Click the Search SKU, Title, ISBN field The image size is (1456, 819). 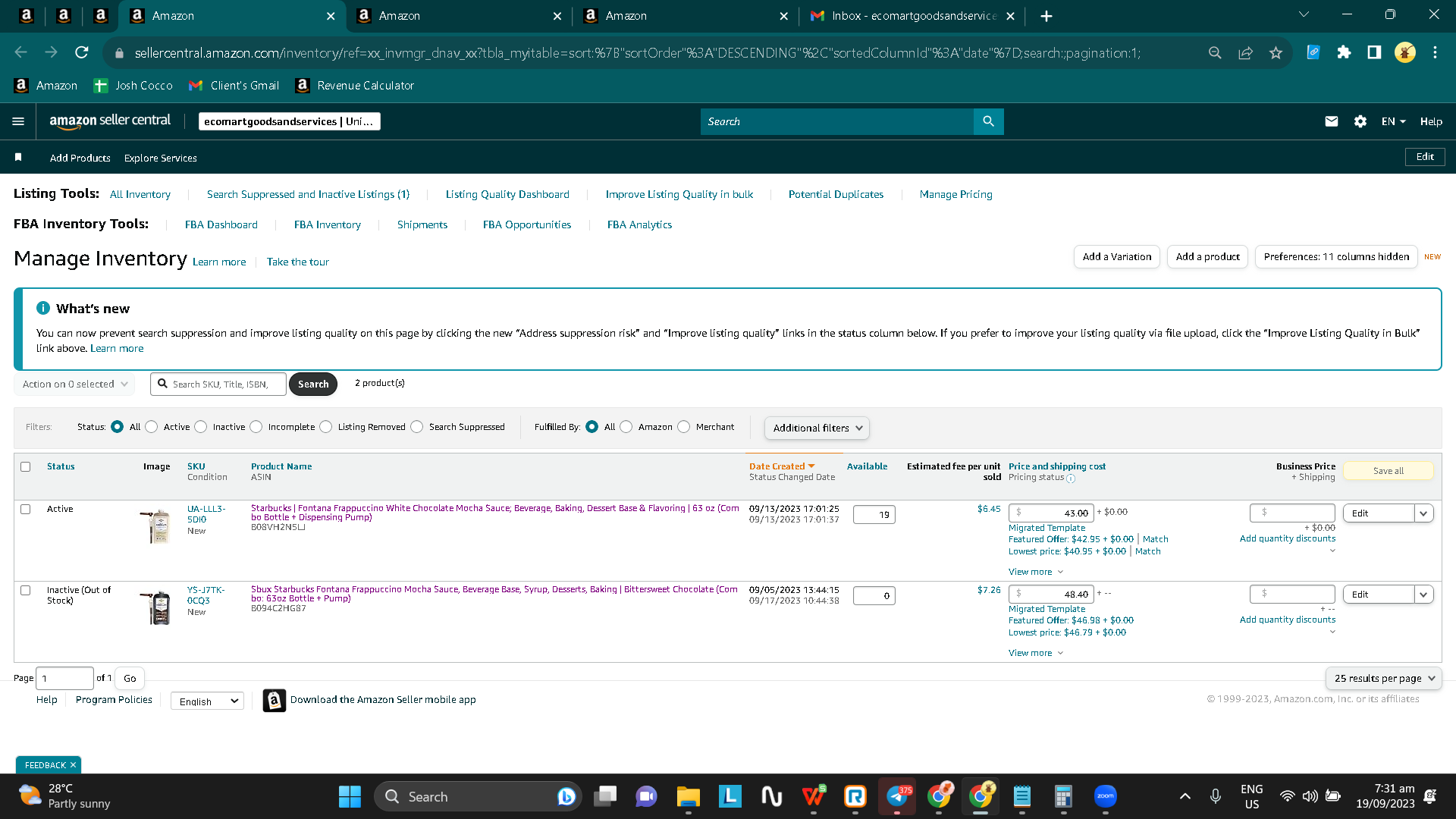218,384
